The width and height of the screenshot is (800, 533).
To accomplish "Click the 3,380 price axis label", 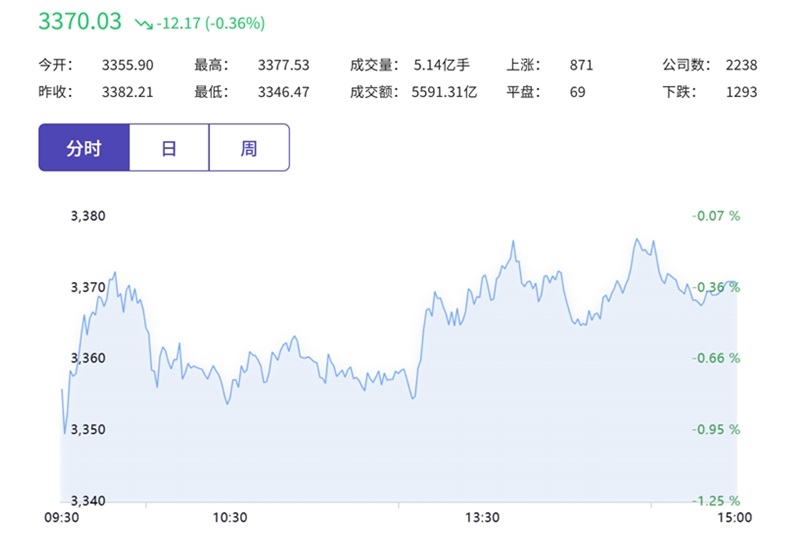I will pyautogui.click(x=88, y=216).
